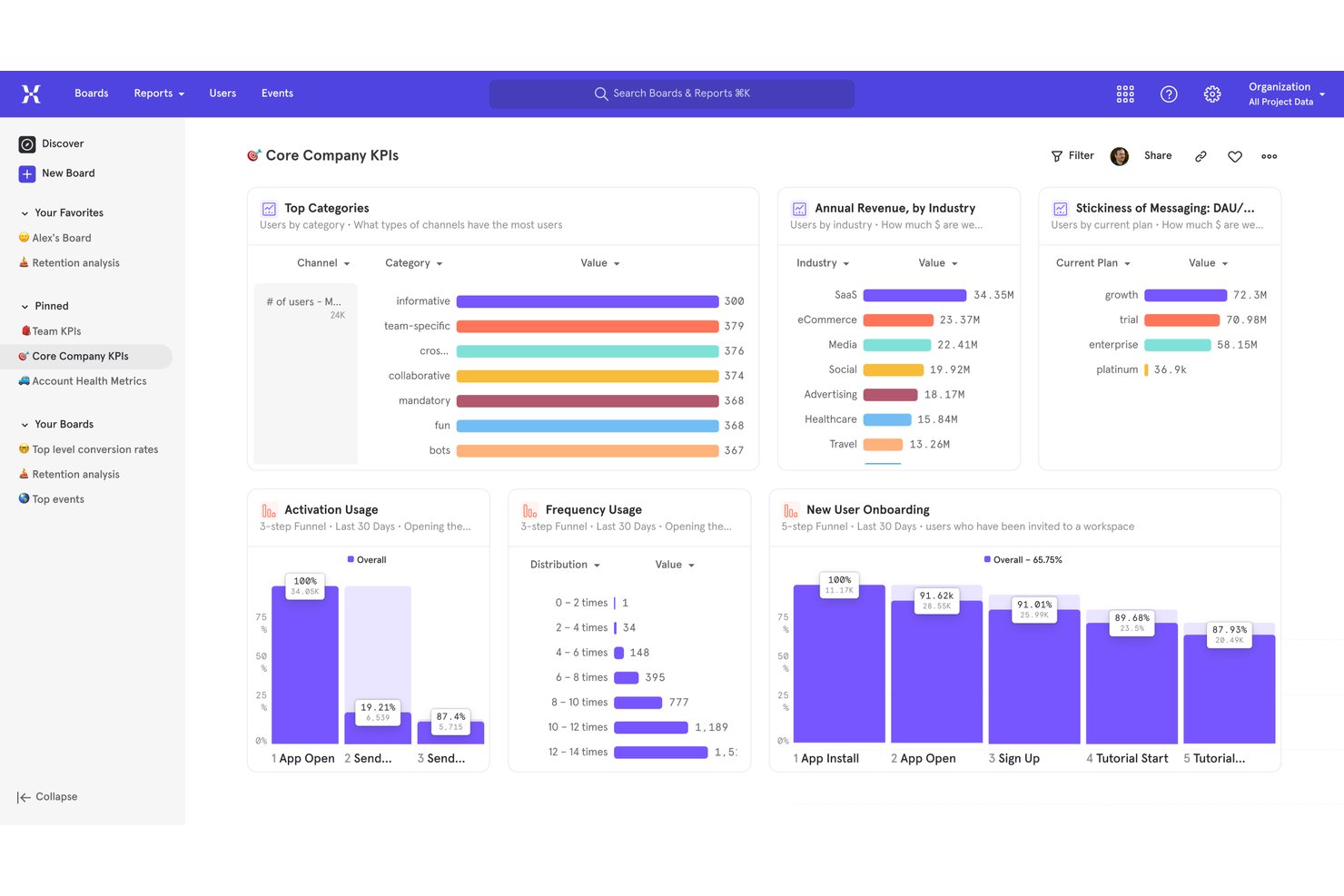Open Top Categories report title
Viewport: 1344px width, 896px height.
(327, 209)
